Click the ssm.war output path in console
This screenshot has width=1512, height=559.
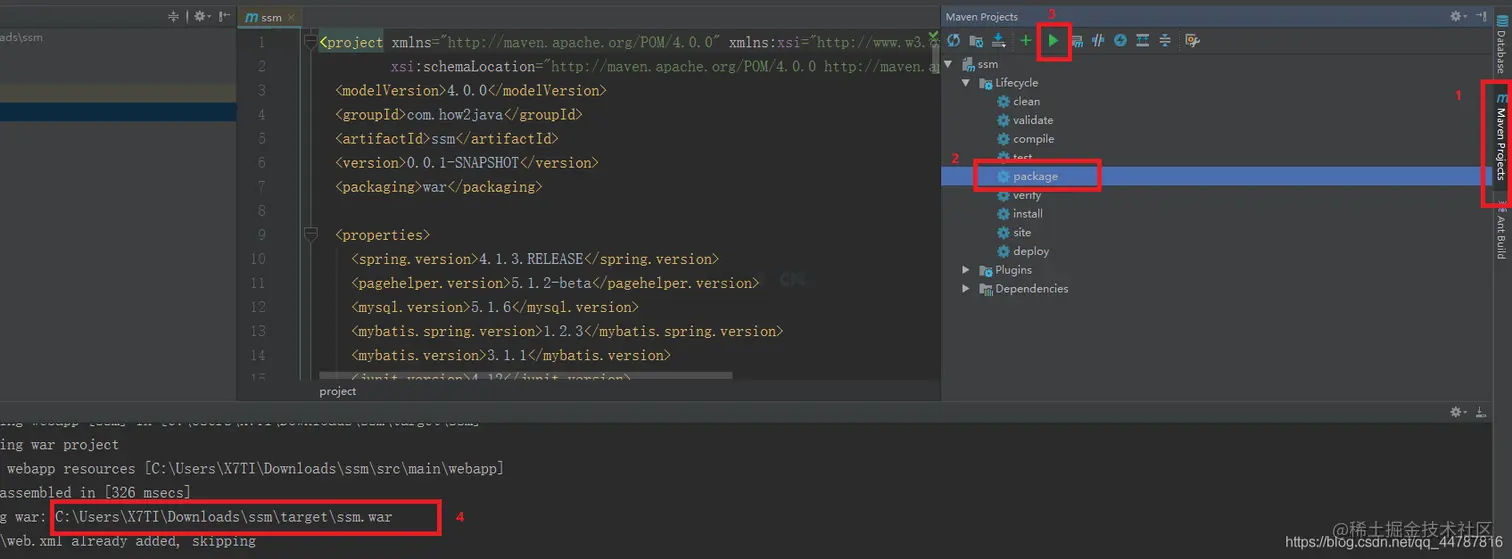224,517
